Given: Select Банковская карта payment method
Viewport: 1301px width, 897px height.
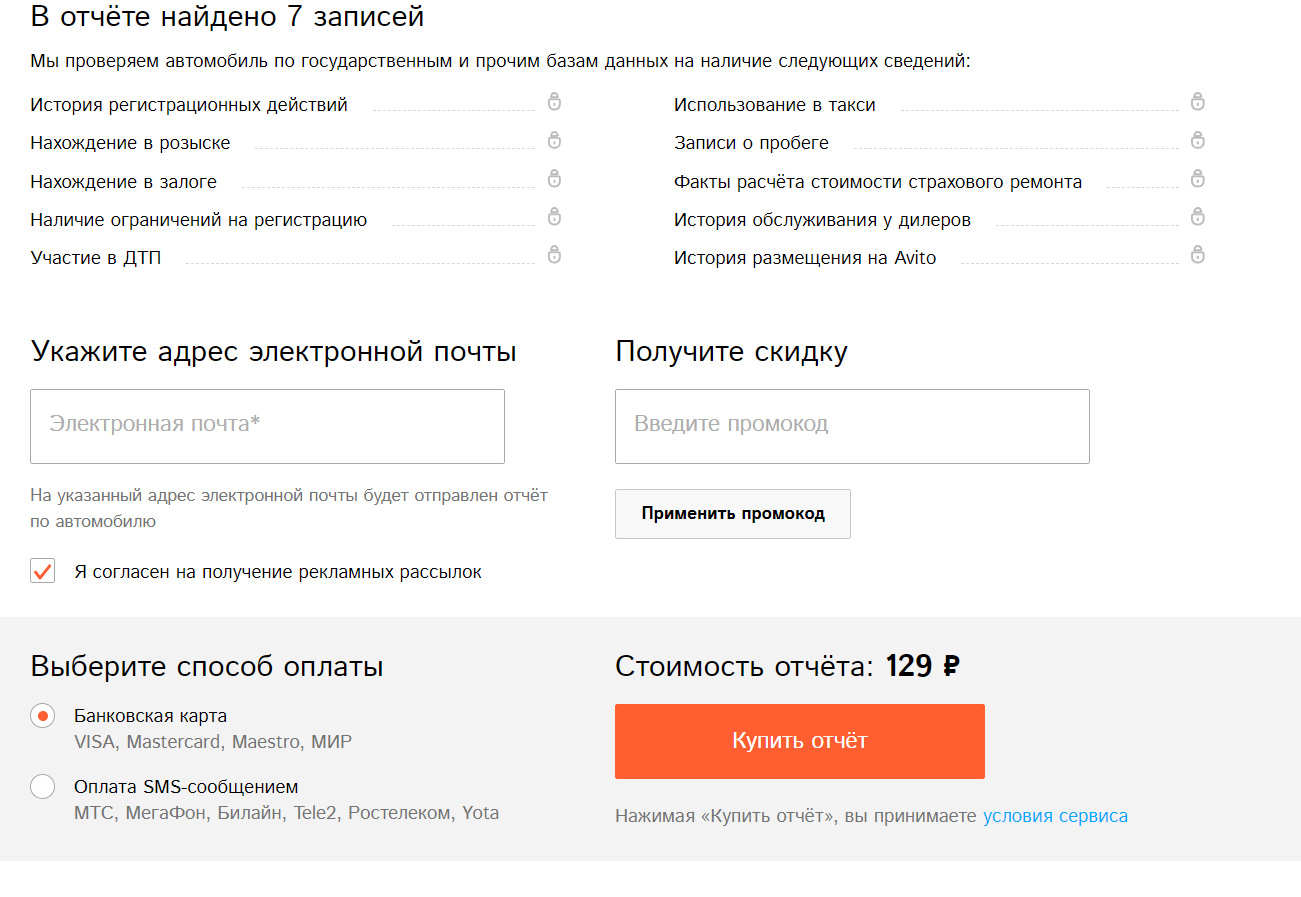Looking at the screenshot, I should 43,716.
